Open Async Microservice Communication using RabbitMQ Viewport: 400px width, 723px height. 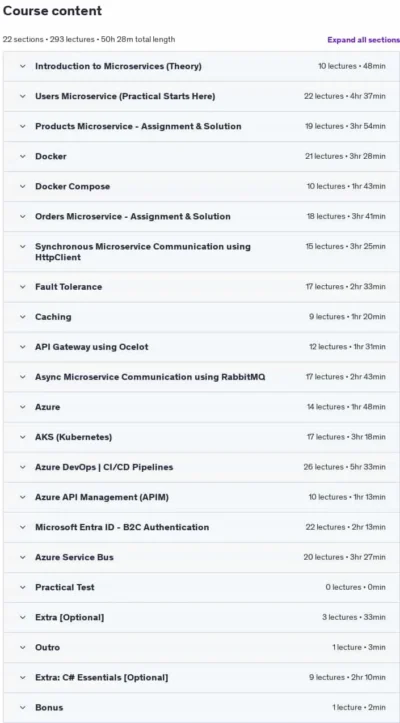pos(201,377)
